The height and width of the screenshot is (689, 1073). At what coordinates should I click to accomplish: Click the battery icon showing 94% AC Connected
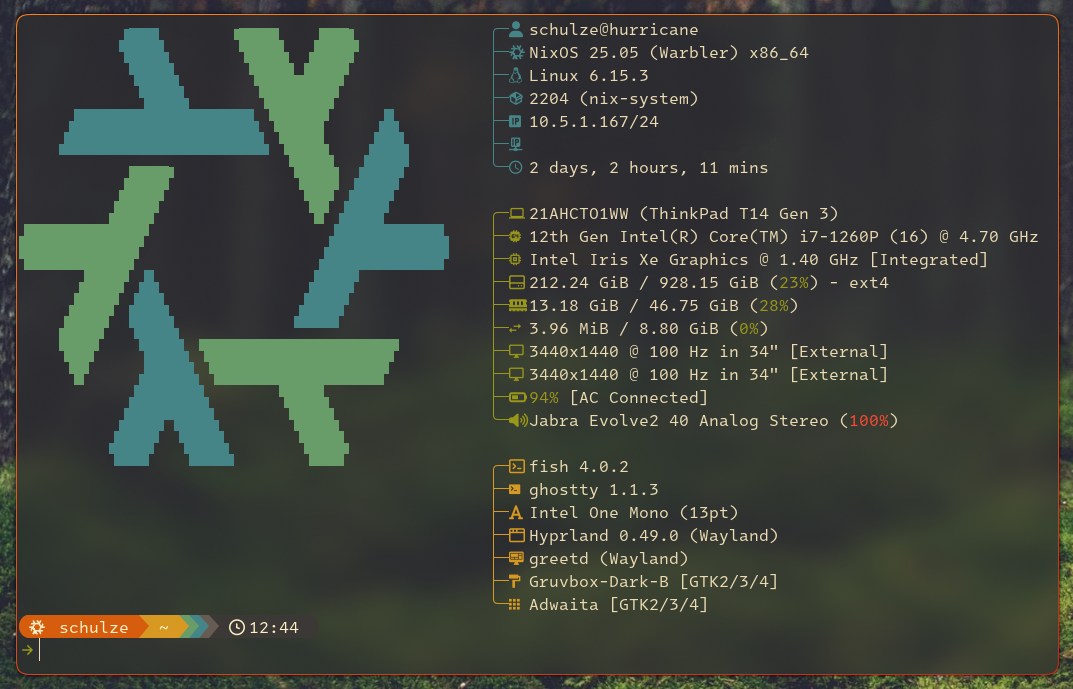[513, 397]
